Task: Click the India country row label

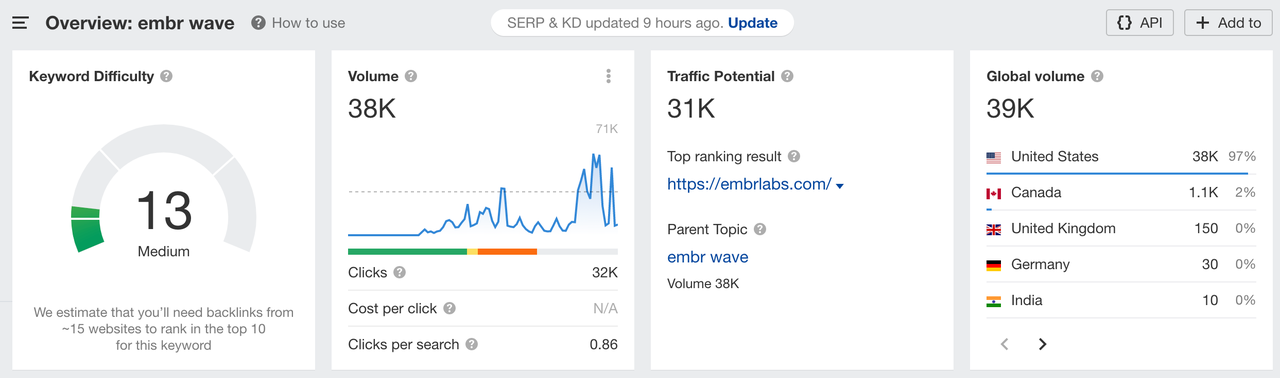Action: pos(1027,301)
